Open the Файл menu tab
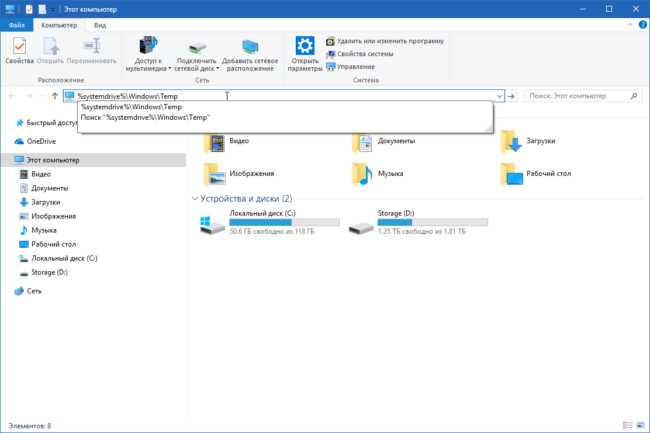The width and height of the screenshot is (650, 433). coord(17,25)
